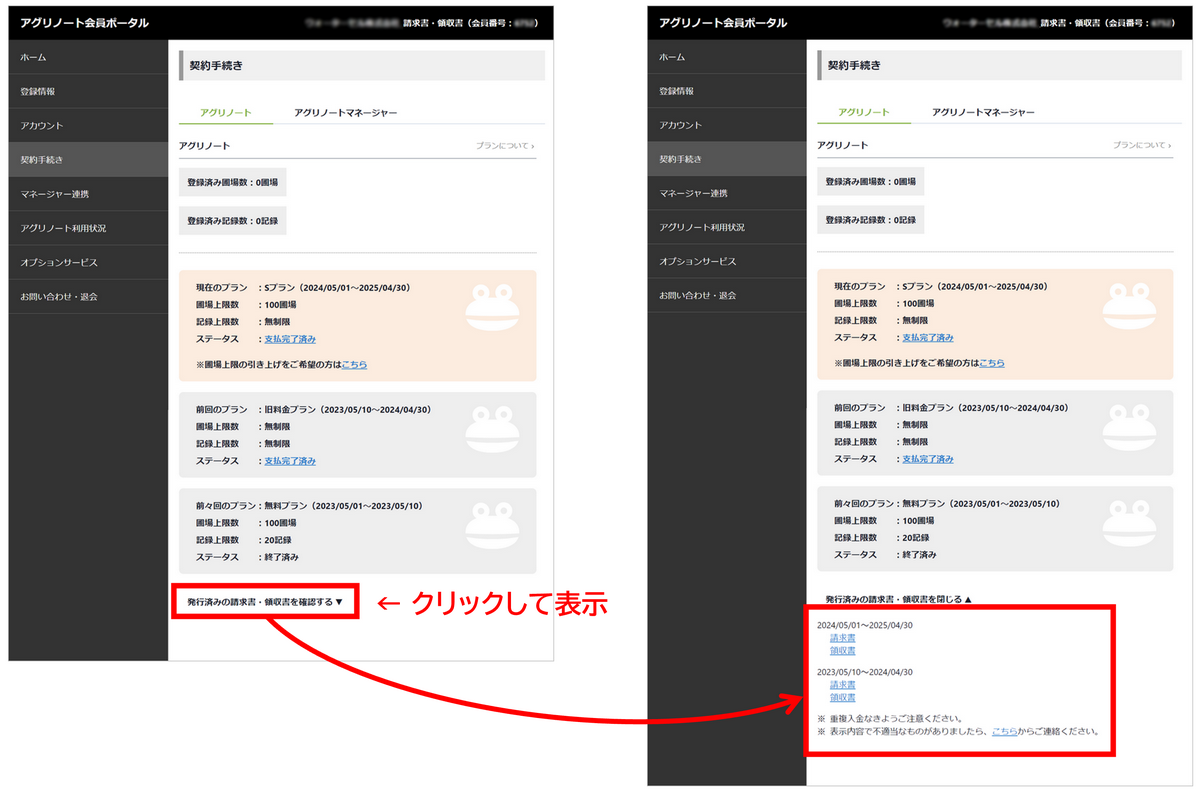1200x791 pixels.
Task: Open マネージャー連携 in the left screenshot sidebar
Action: point(88,193)
